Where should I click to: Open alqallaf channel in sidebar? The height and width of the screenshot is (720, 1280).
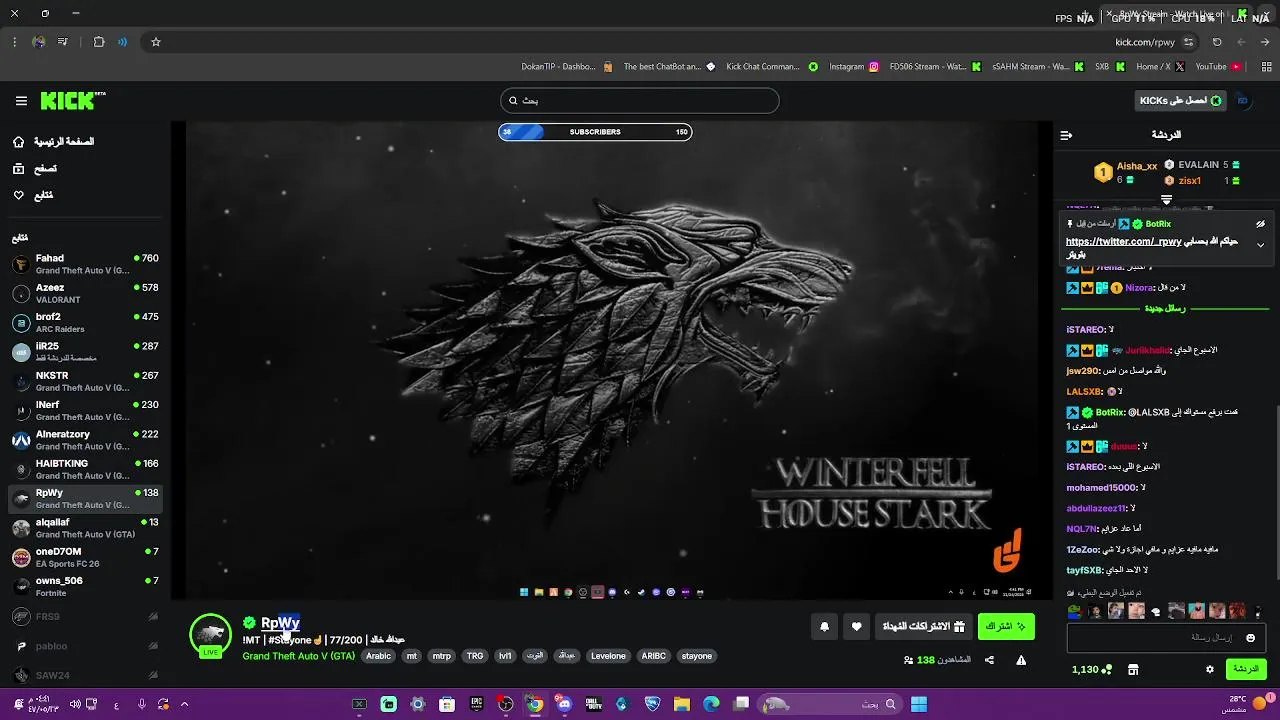[85, 528]
